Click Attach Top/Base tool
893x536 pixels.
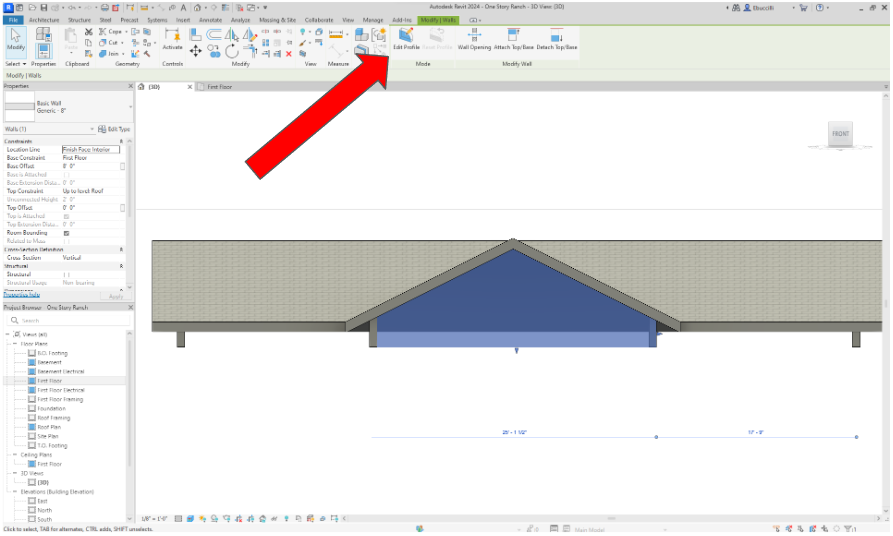pos(513,39)
